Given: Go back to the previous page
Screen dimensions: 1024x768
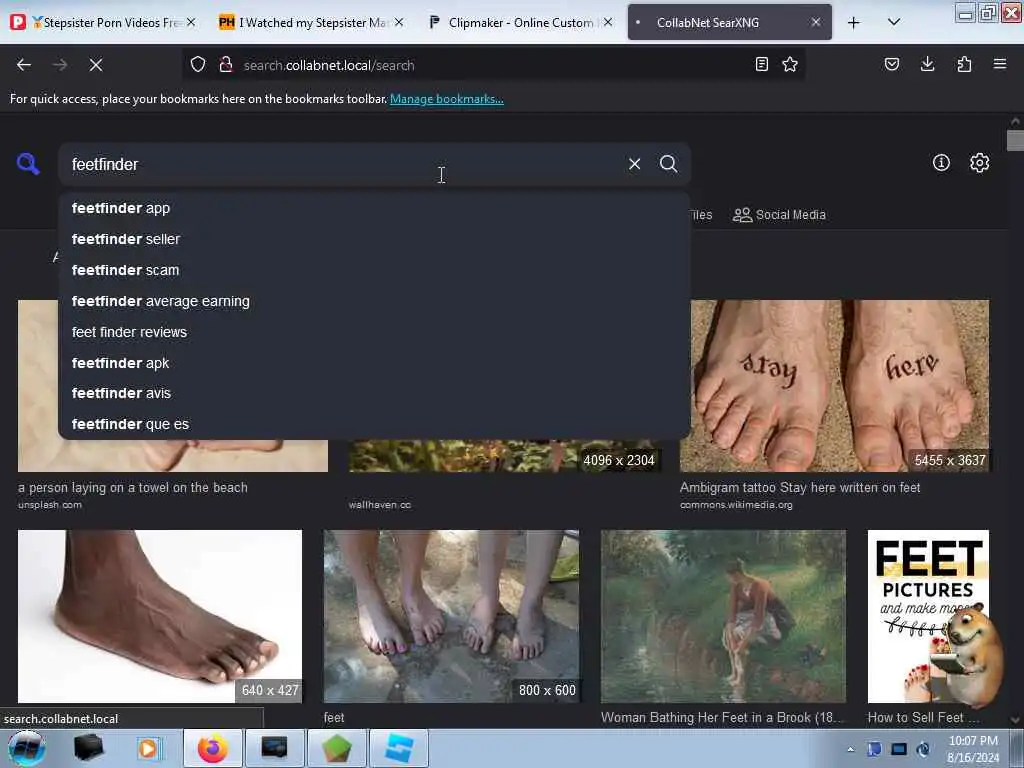Looking at the screenshot, I should [24, 65].
